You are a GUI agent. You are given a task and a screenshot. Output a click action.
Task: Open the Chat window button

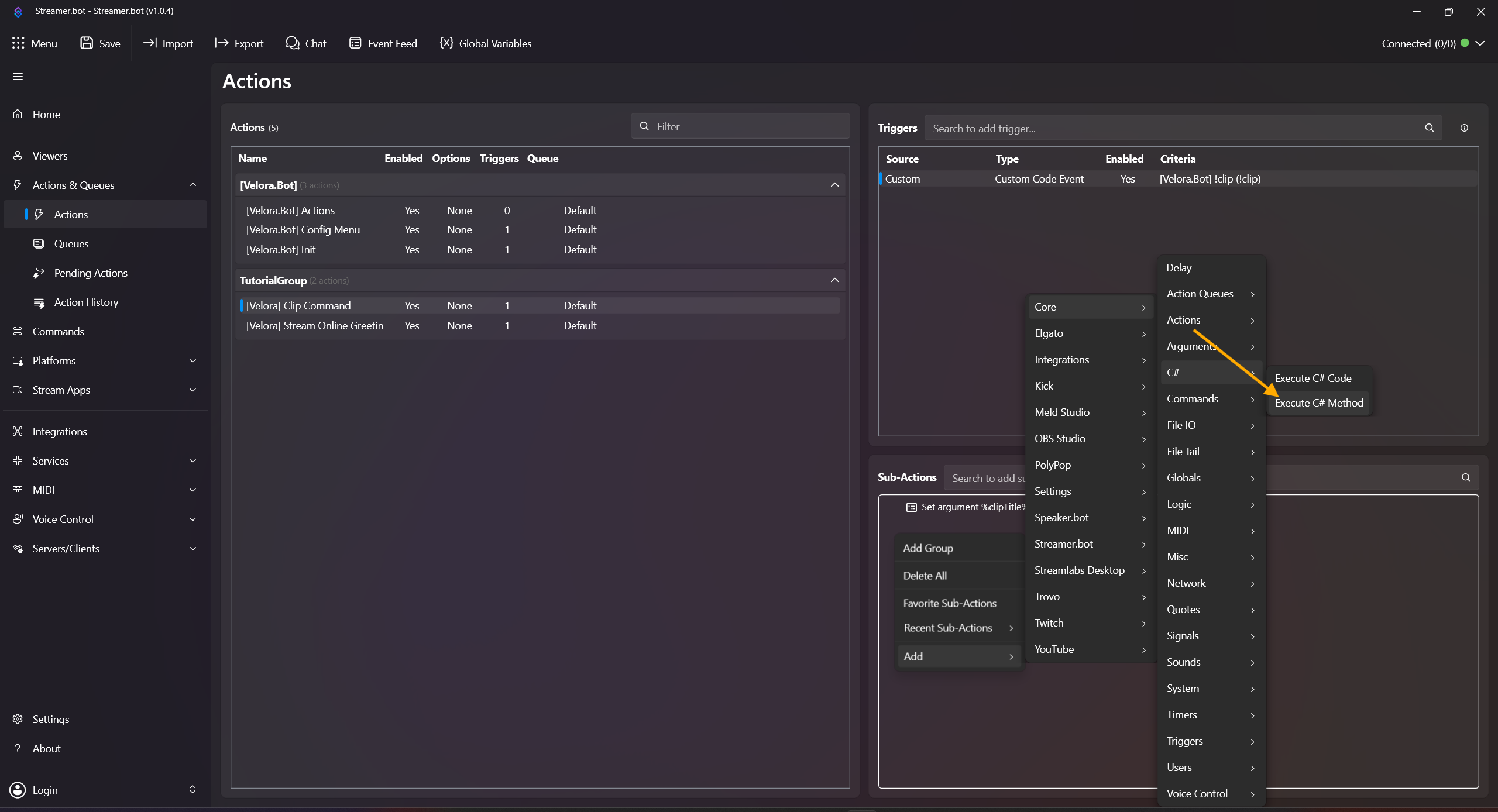305,43
